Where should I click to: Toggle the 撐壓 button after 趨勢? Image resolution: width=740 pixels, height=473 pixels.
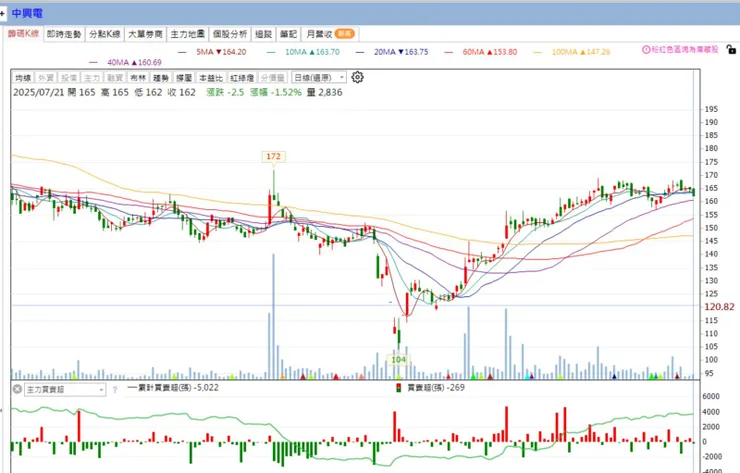pyautogui.click(x=184, y=77)
